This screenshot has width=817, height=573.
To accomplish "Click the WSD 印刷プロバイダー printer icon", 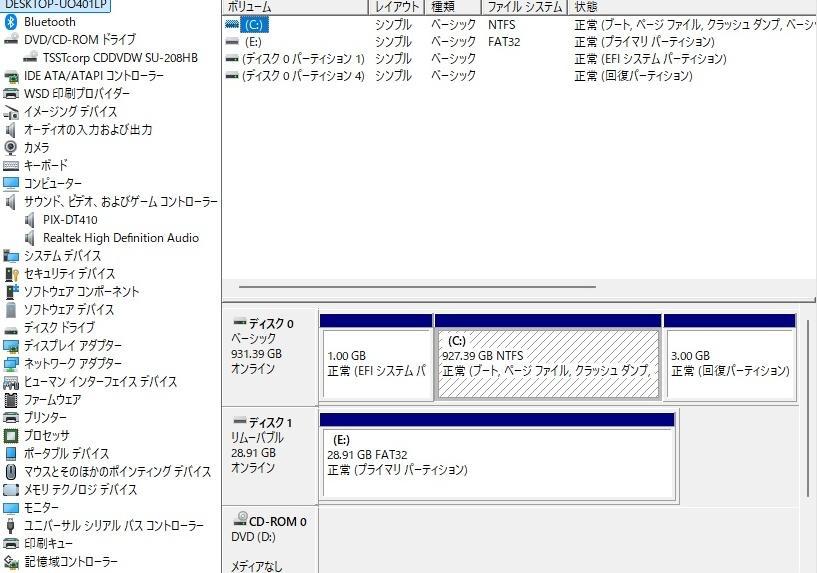I will tap(10, 94).
